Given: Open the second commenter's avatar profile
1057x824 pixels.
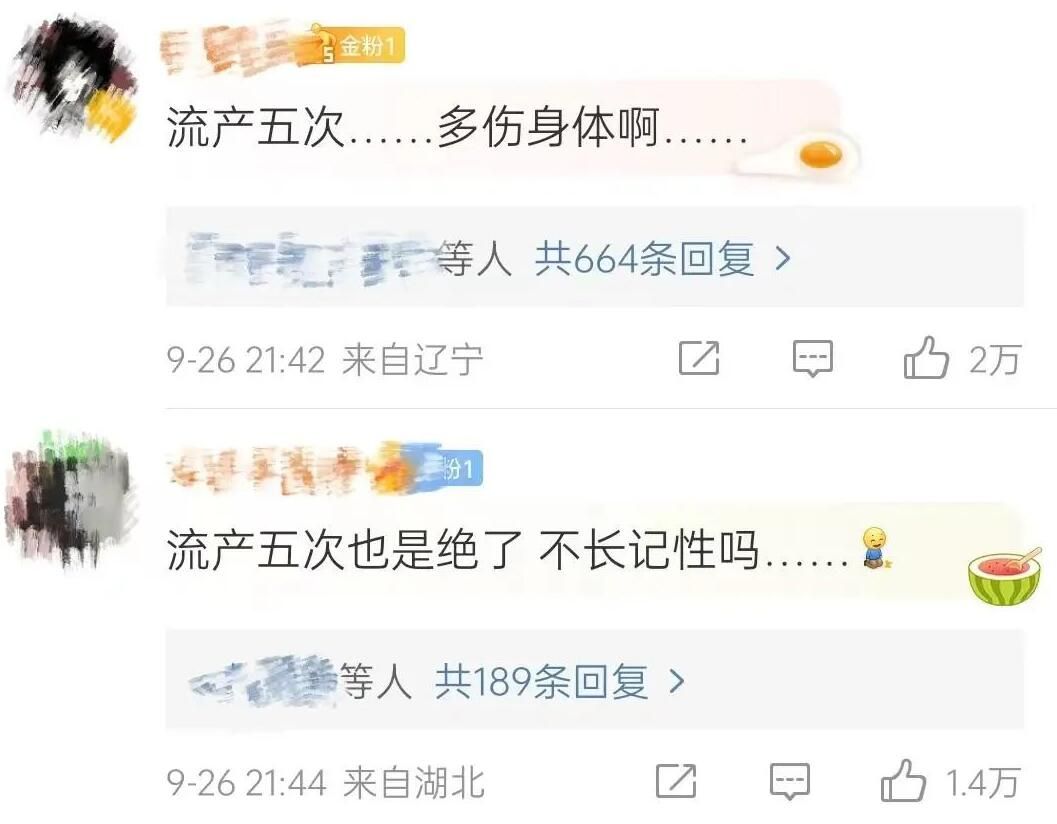Looking at the screenshot, I should point(71,499).
